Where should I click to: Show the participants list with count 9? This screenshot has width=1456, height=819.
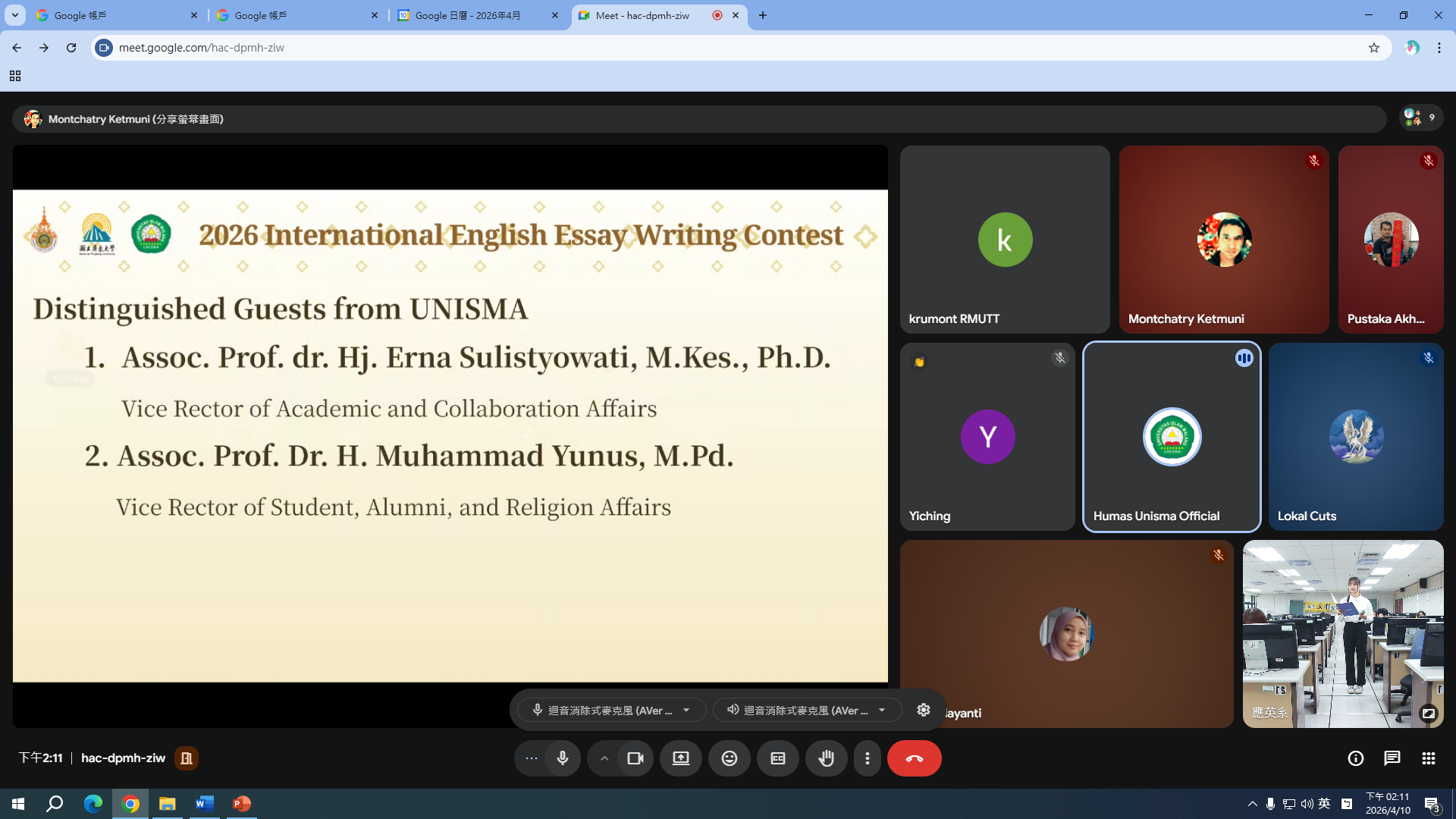pos(1420,118)
